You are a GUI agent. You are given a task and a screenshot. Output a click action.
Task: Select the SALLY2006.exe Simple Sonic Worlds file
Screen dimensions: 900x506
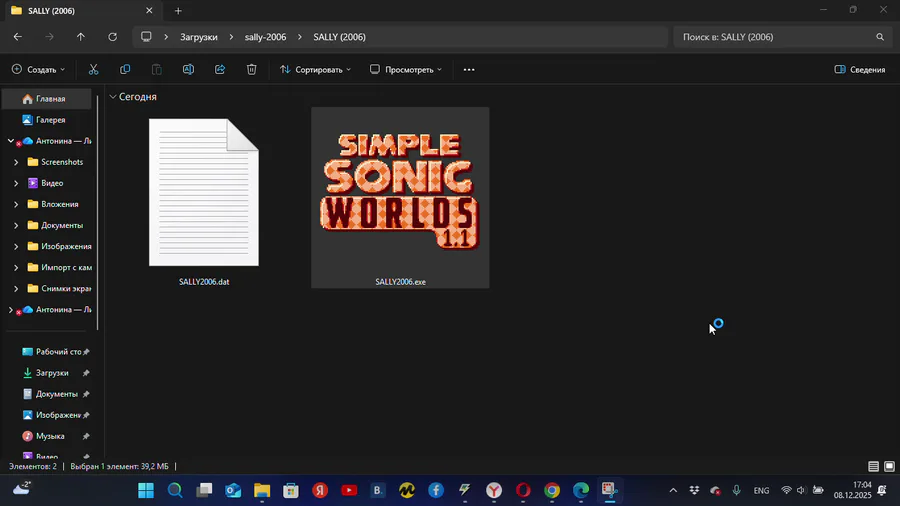[x=400, y=198]
